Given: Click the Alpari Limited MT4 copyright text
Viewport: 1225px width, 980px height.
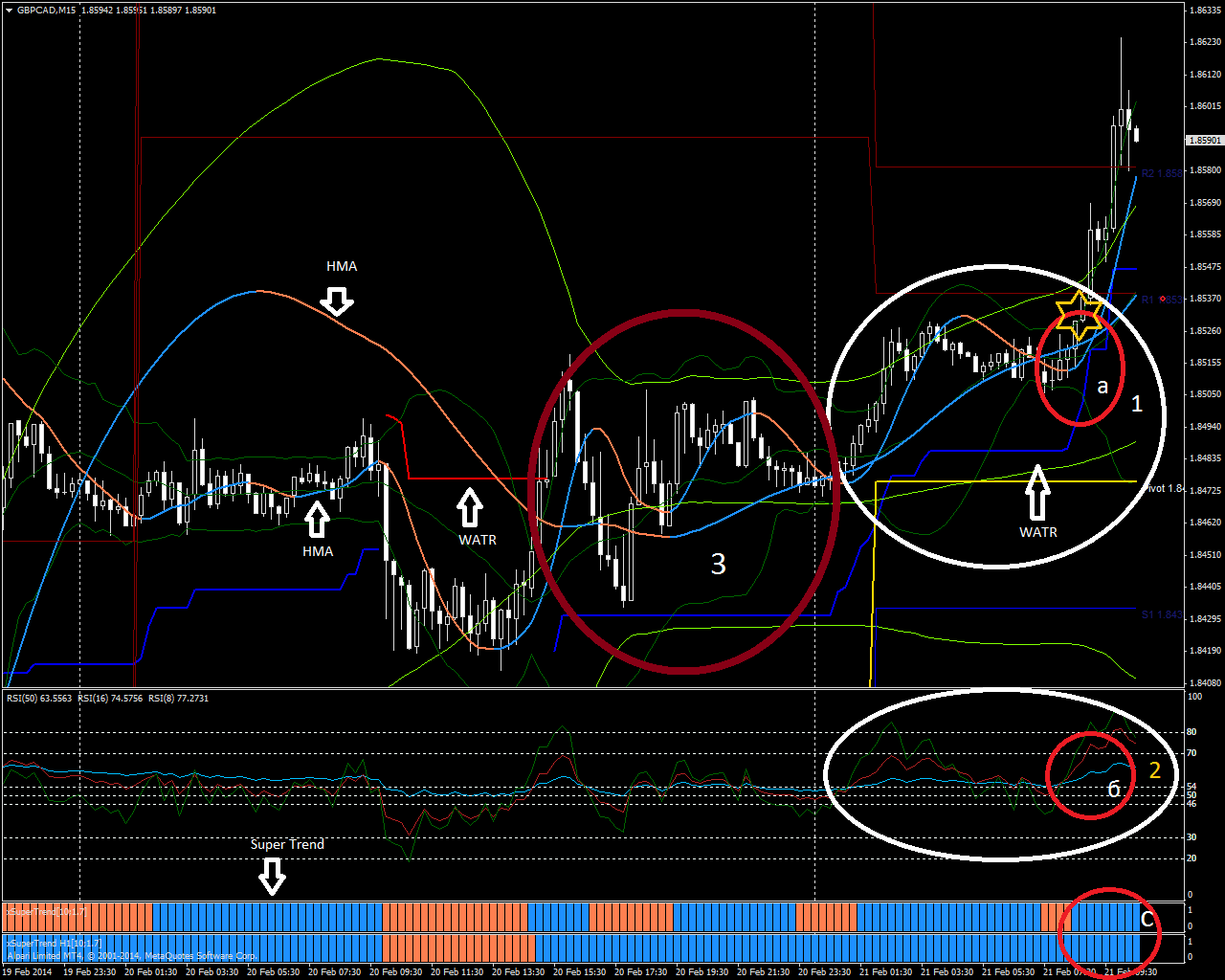Looking at the screenshot, I should 132,955.
